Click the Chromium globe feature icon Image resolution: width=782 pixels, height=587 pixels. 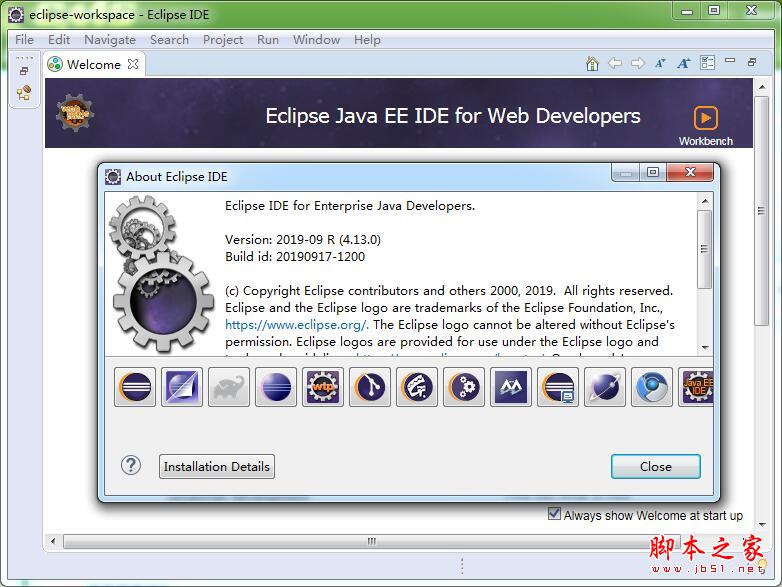[x=652, y=387]
